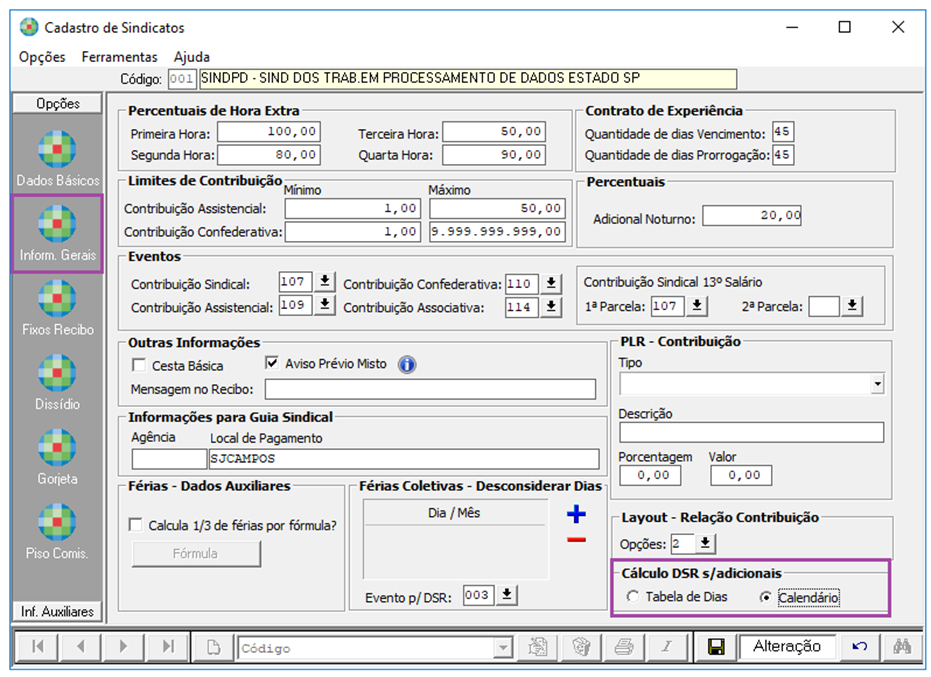This screenshot has height=677, width=931.
Task: Click the edit record icon in bottom toolbar
Action: tap(539, 647)
